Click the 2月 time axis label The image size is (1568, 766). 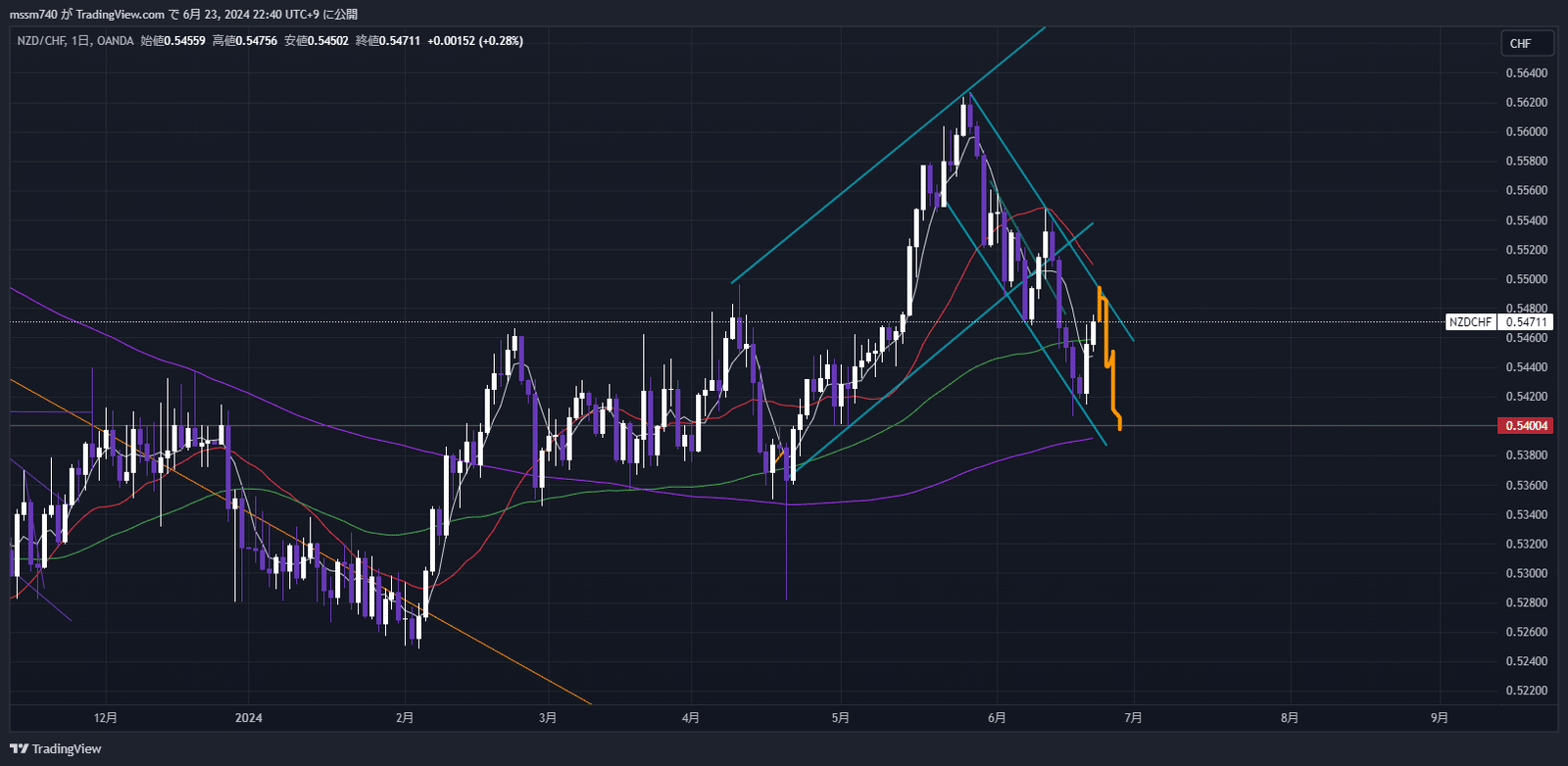(405, 718)
